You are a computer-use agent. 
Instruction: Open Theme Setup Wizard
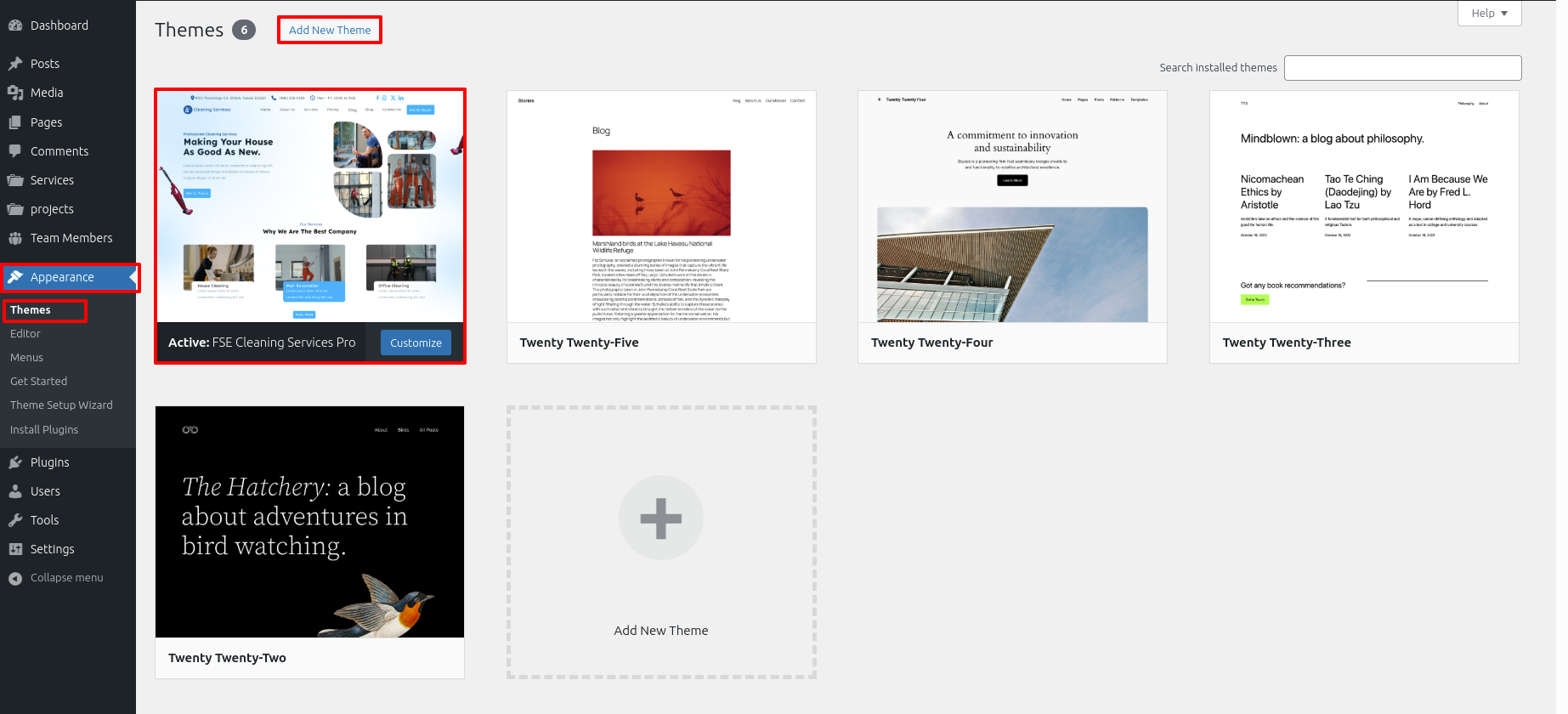tap(61, 405)
